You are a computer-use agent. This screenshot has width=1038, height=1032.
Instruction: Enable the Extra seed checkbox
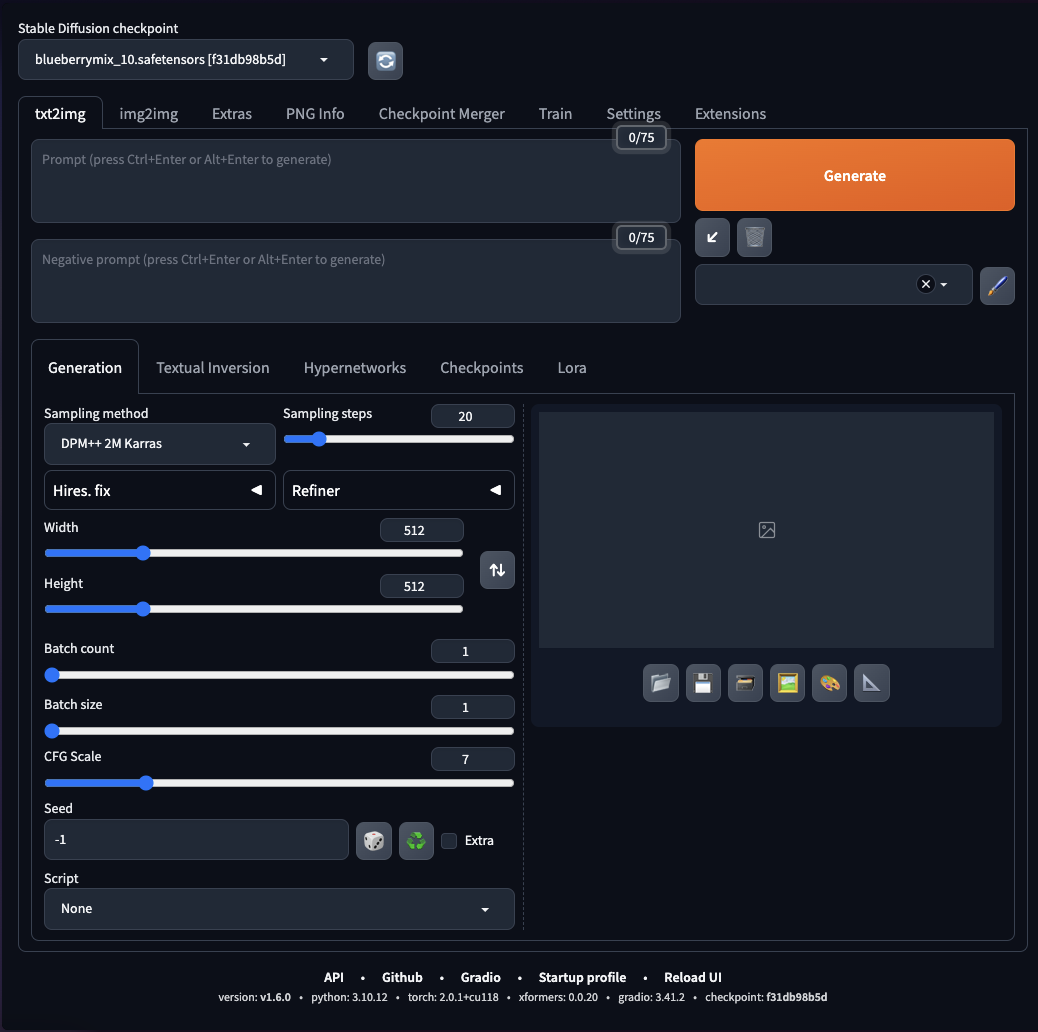tap(449, 841)
